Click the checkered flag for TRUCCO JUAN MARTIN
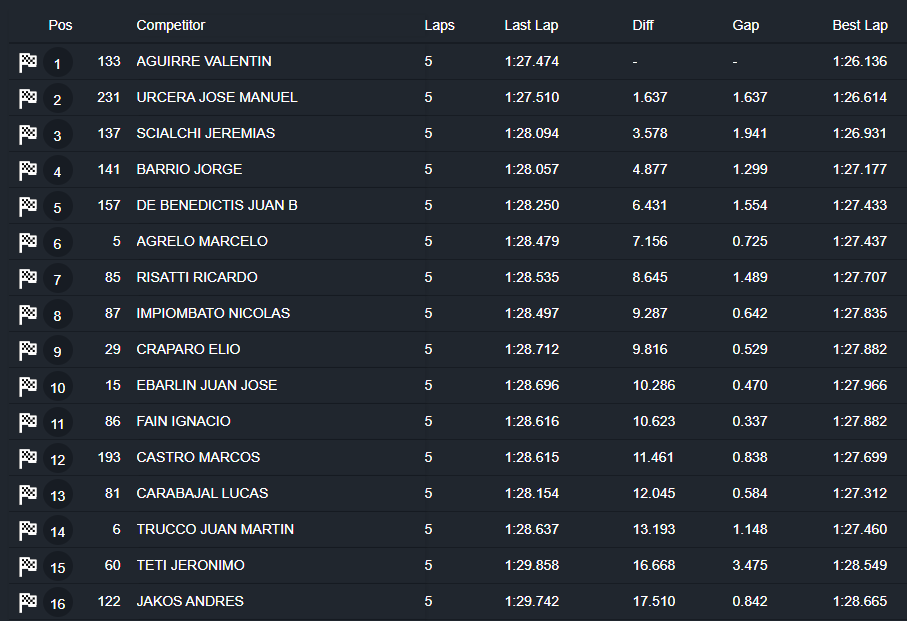The height and width of the screenshot is (621, 907). click(x=28, y=530)
